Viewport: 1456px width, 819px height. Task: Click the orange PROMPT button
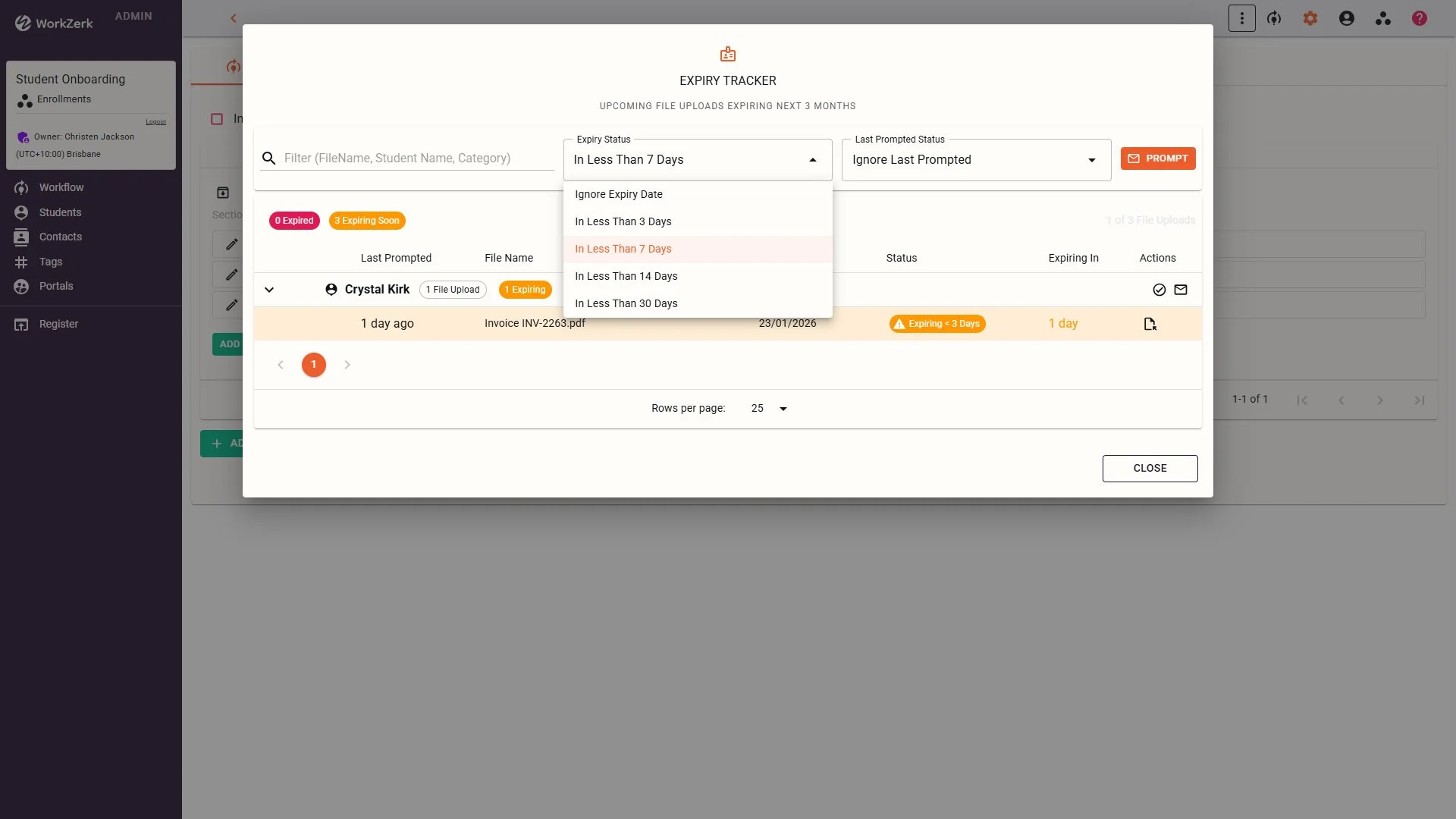tap(1157, 158)
